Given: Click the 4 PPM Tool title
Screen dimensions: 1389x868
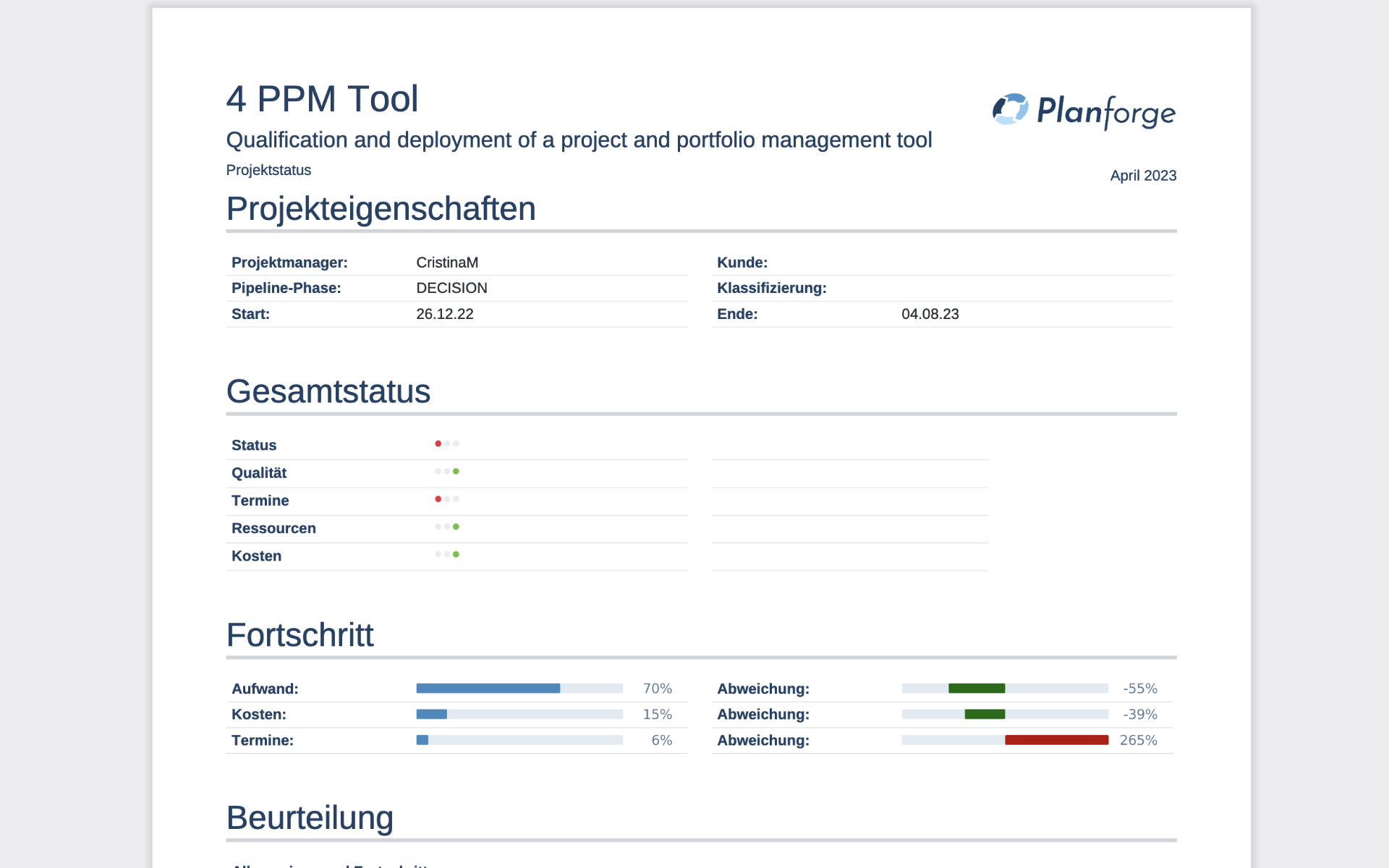Looking at the screenshot, I should [x=322, y=99].
